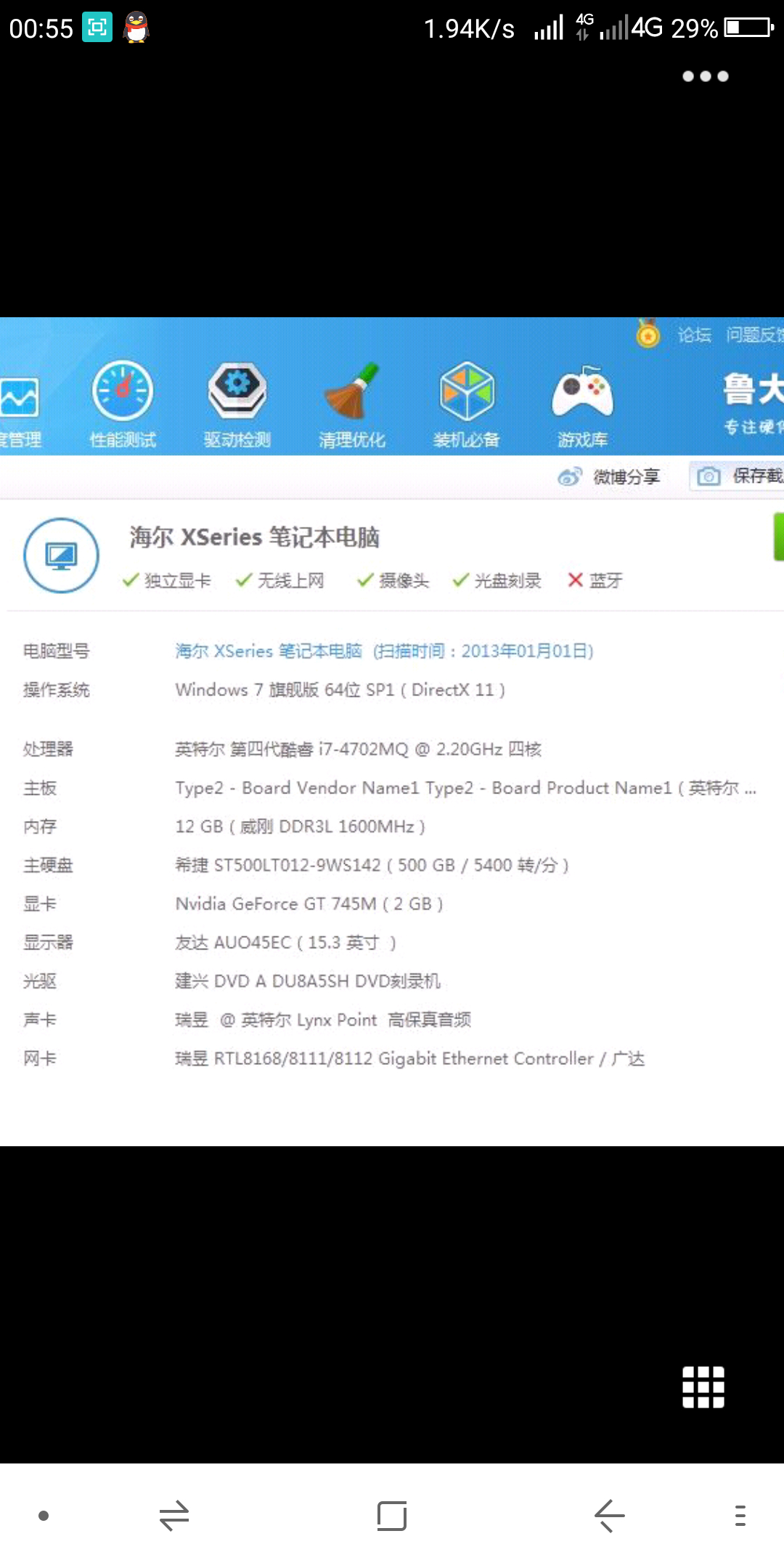The width and height of the screenshot is (784, 1568).
Task: Open the 问题反馈 feedback link
Action: click(x=755, y=335)
